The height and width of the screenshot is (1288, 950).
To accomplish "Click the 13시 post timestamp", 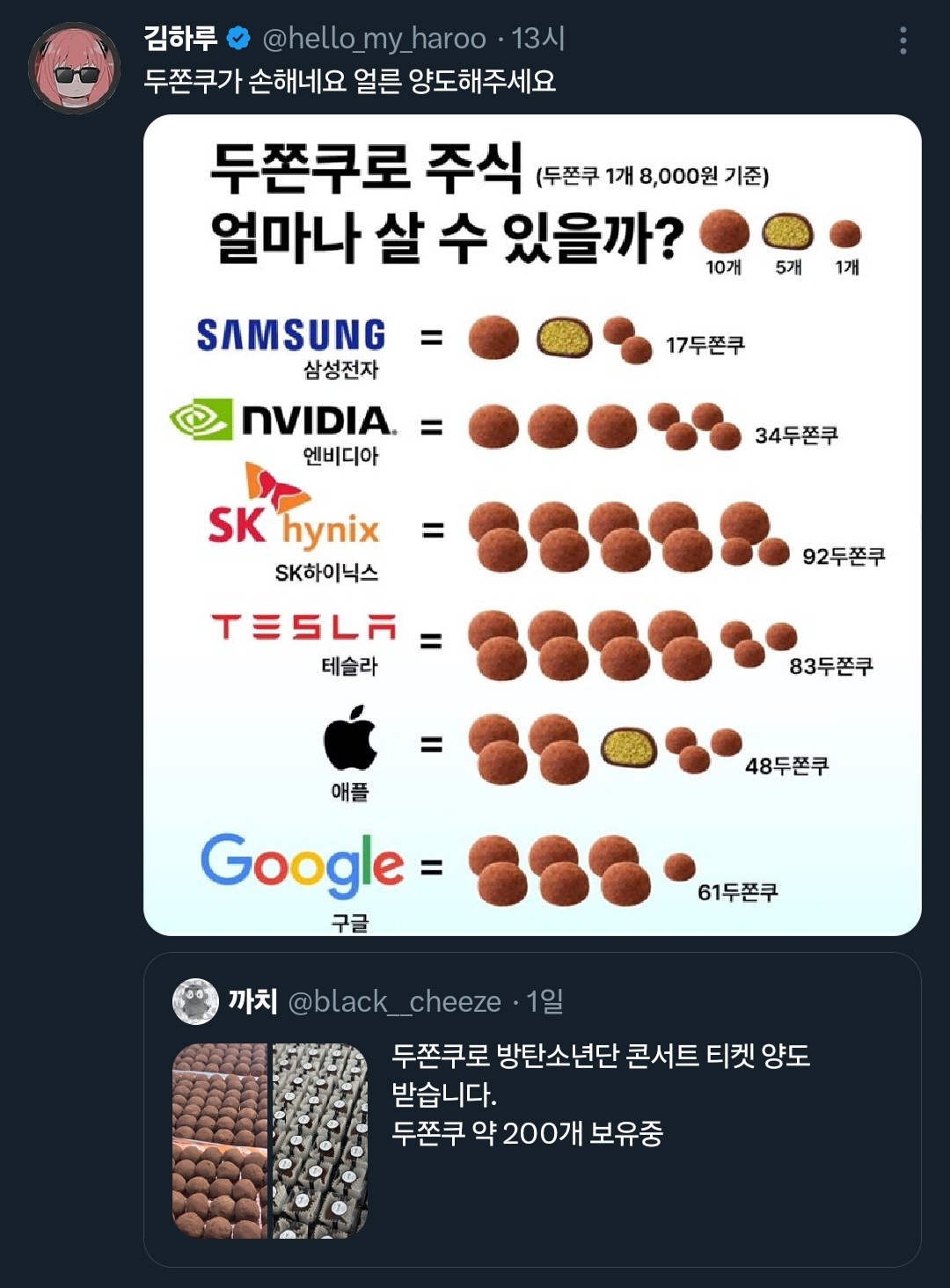I will tap(538, 39).
